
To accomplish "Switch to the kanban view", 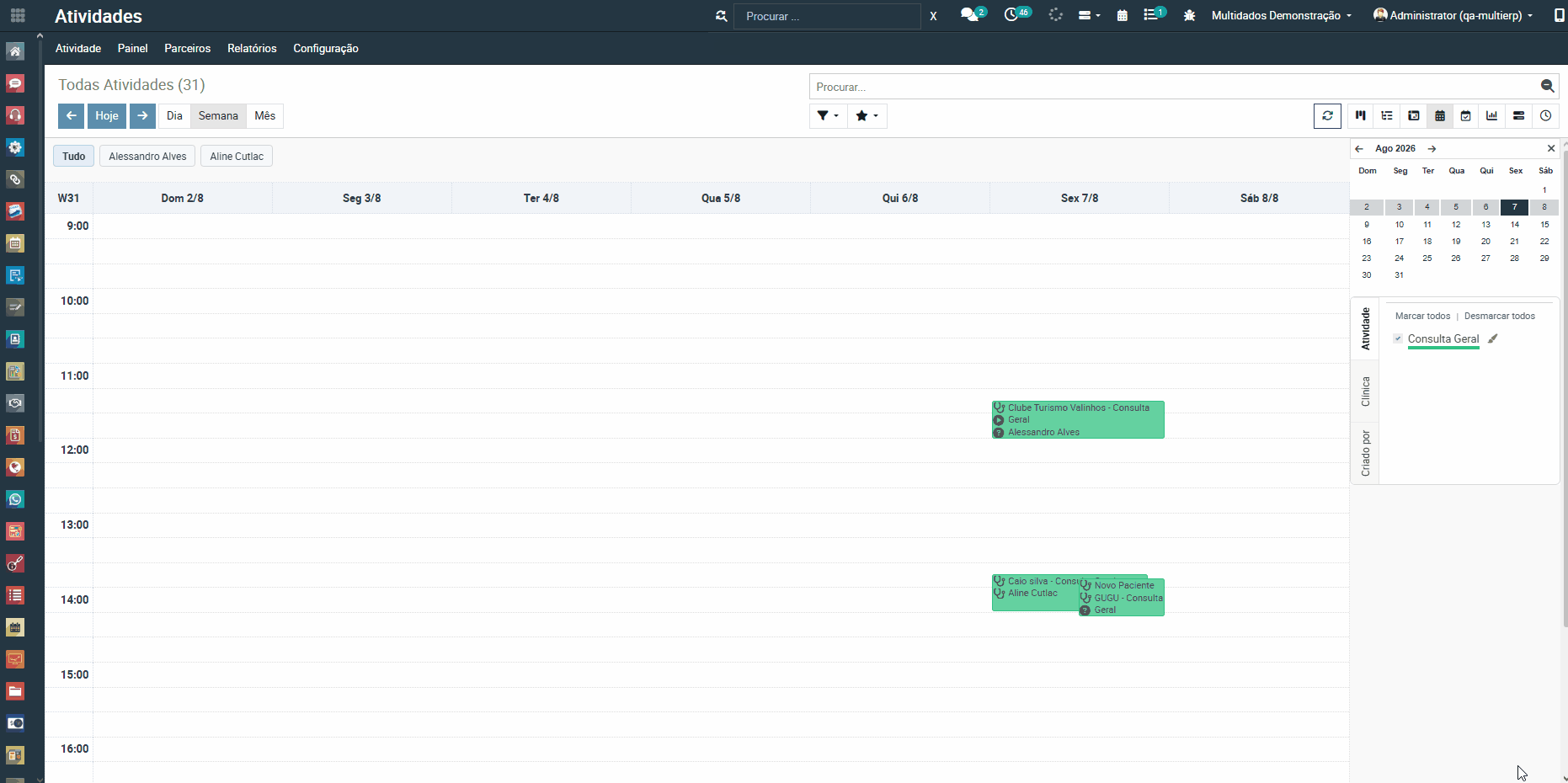I will [1360, 116].
